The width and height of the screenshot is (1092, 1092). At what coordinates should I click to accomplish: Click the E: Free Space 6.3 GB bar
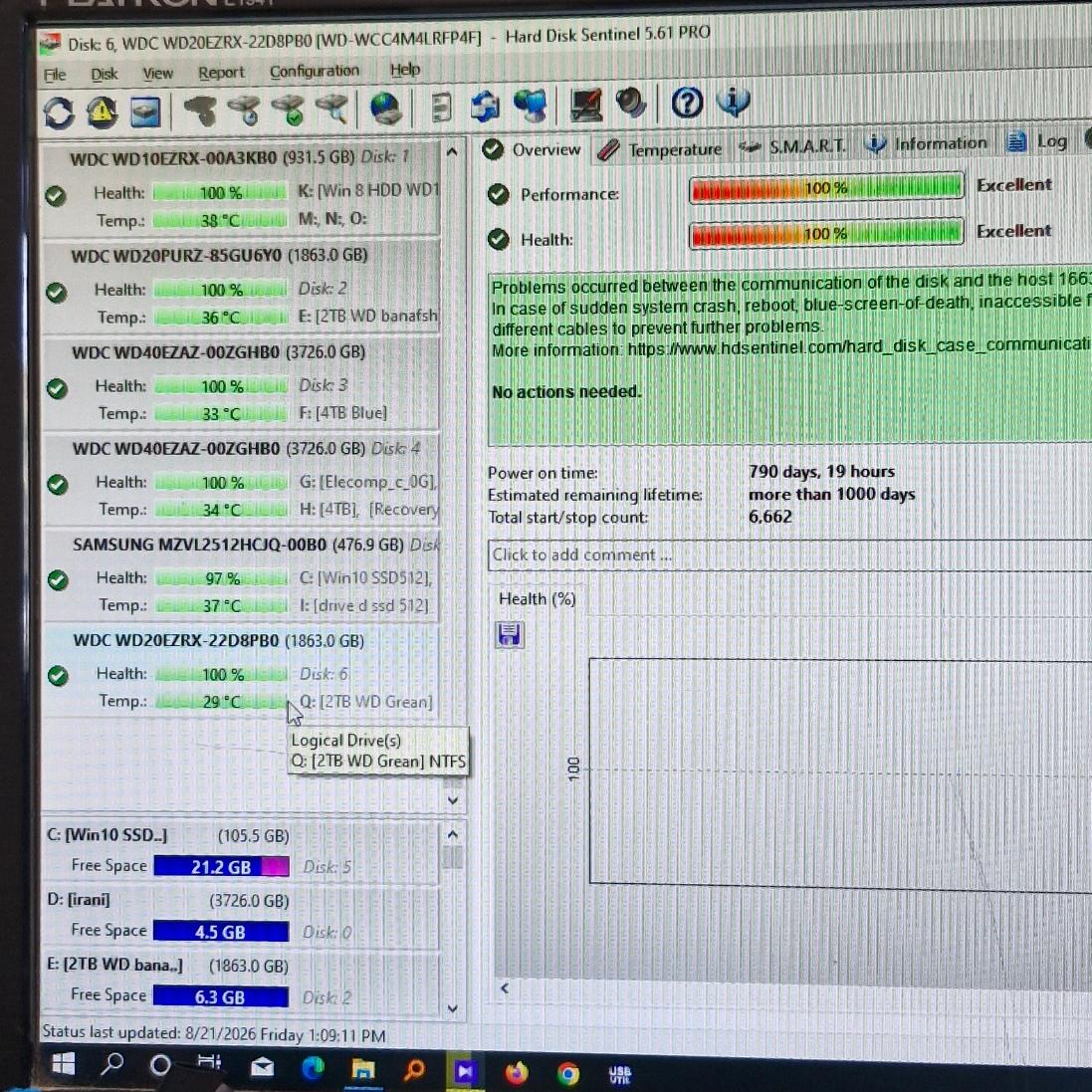click(x=220, y=996)
